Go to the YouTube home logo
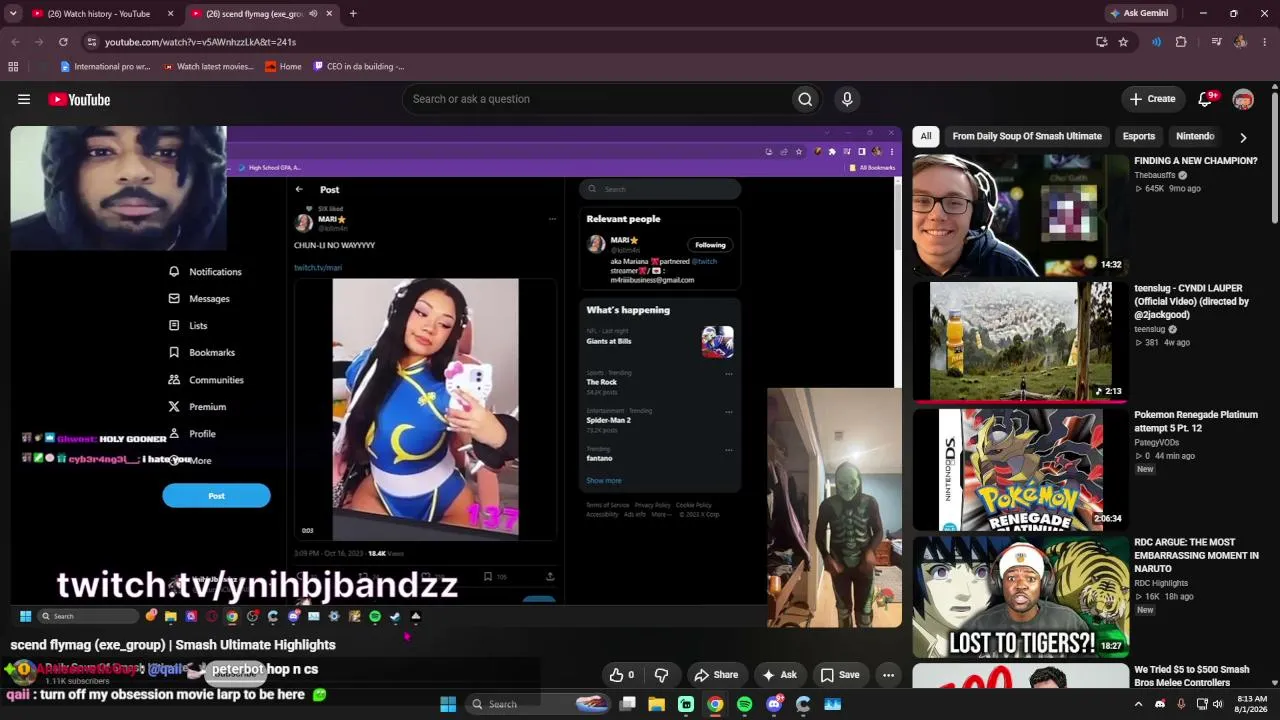The height and width of the screenshot is (720, 1280). tap(79, 99)
